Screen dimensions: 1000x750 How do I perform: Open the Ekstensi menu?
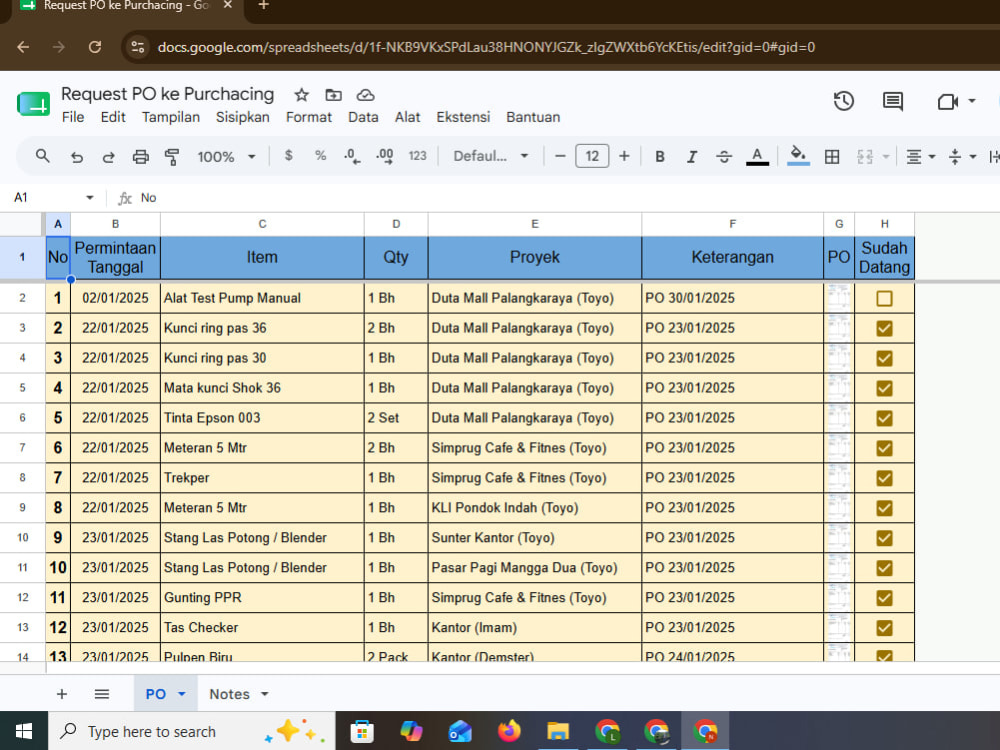pos(463,117)
